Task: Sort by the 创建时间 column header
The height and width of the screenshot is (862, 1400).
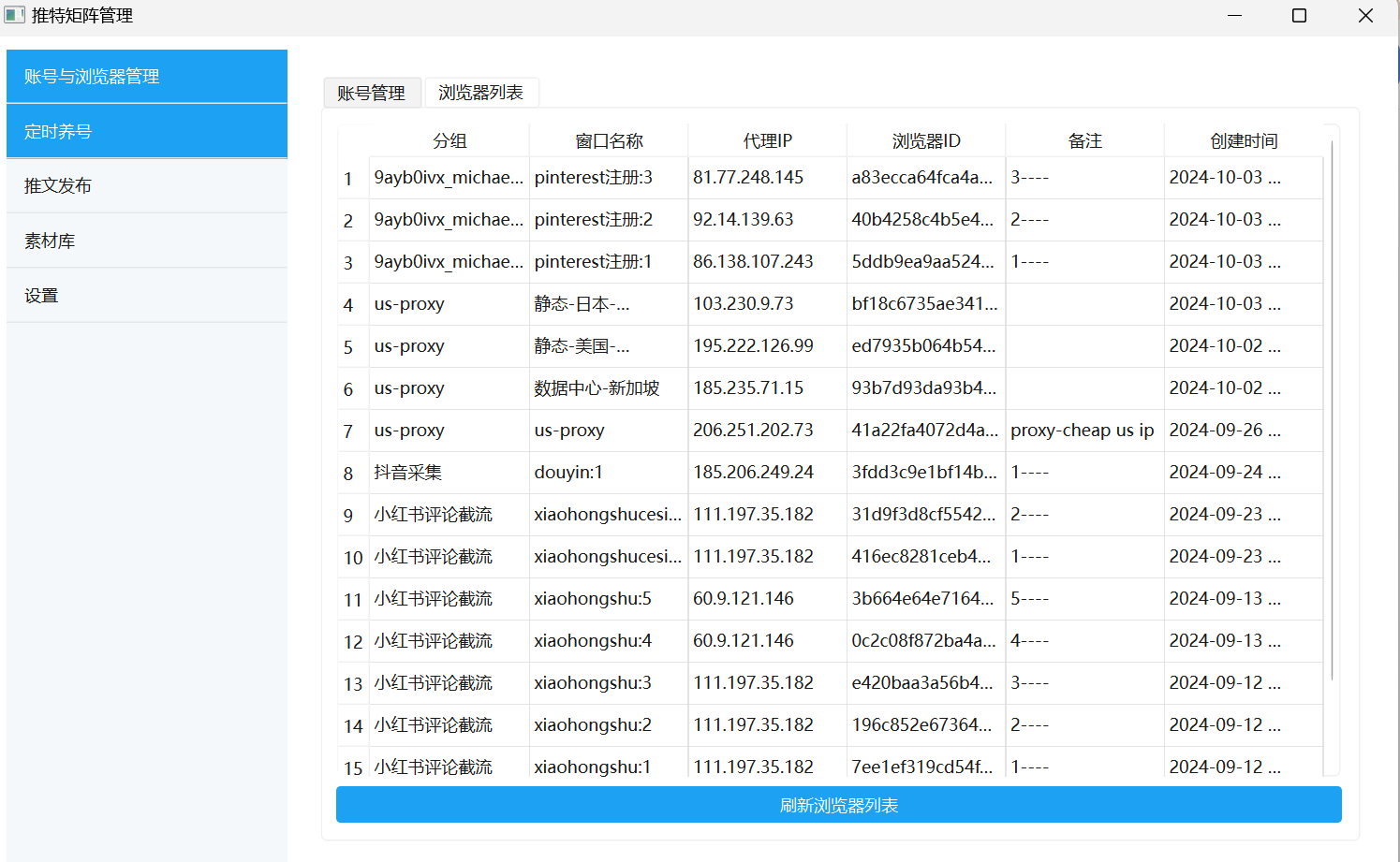Action: (1243, 141)
